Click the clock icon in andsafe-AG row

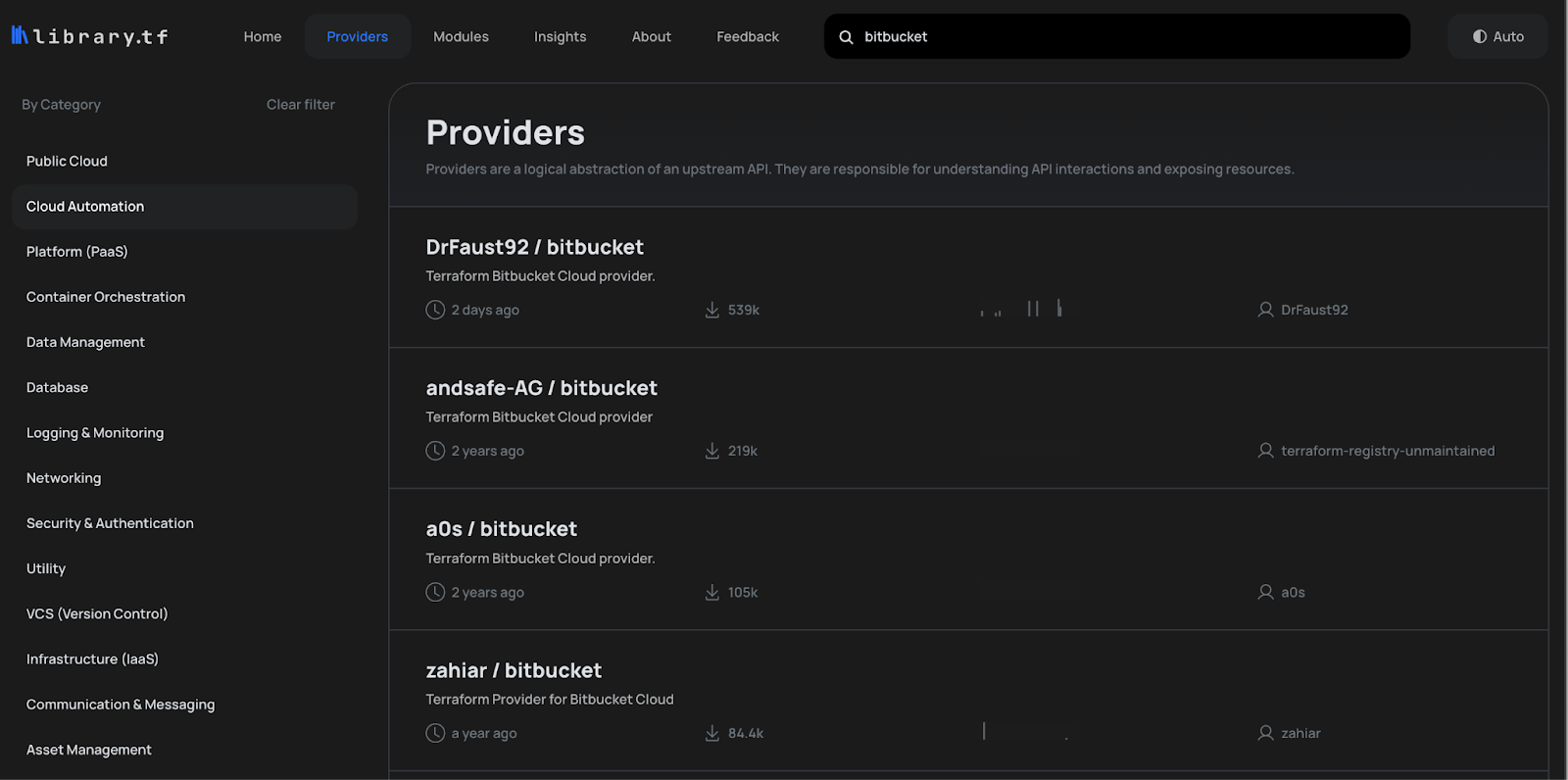(435, 451)
